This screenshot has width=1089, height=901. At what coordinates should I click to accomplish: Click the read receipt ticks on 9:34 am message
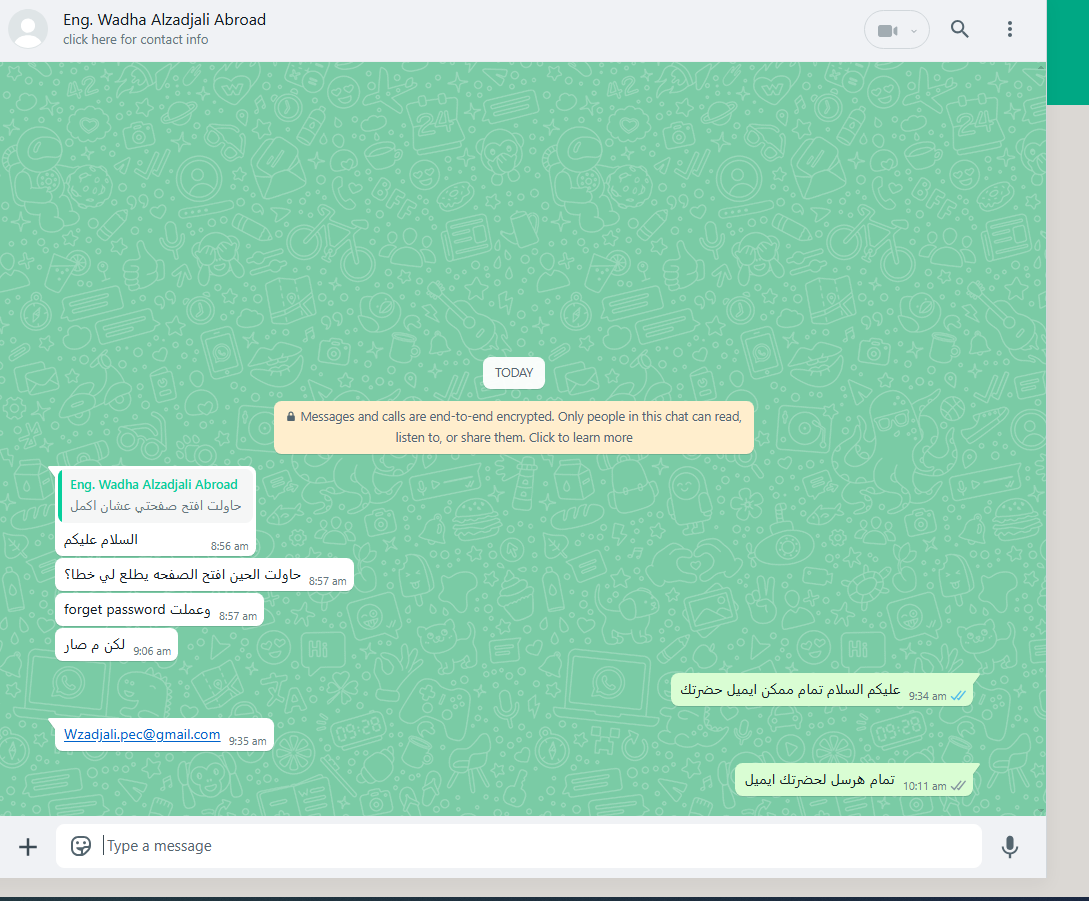pyautogui.click(x=958, y=695)
